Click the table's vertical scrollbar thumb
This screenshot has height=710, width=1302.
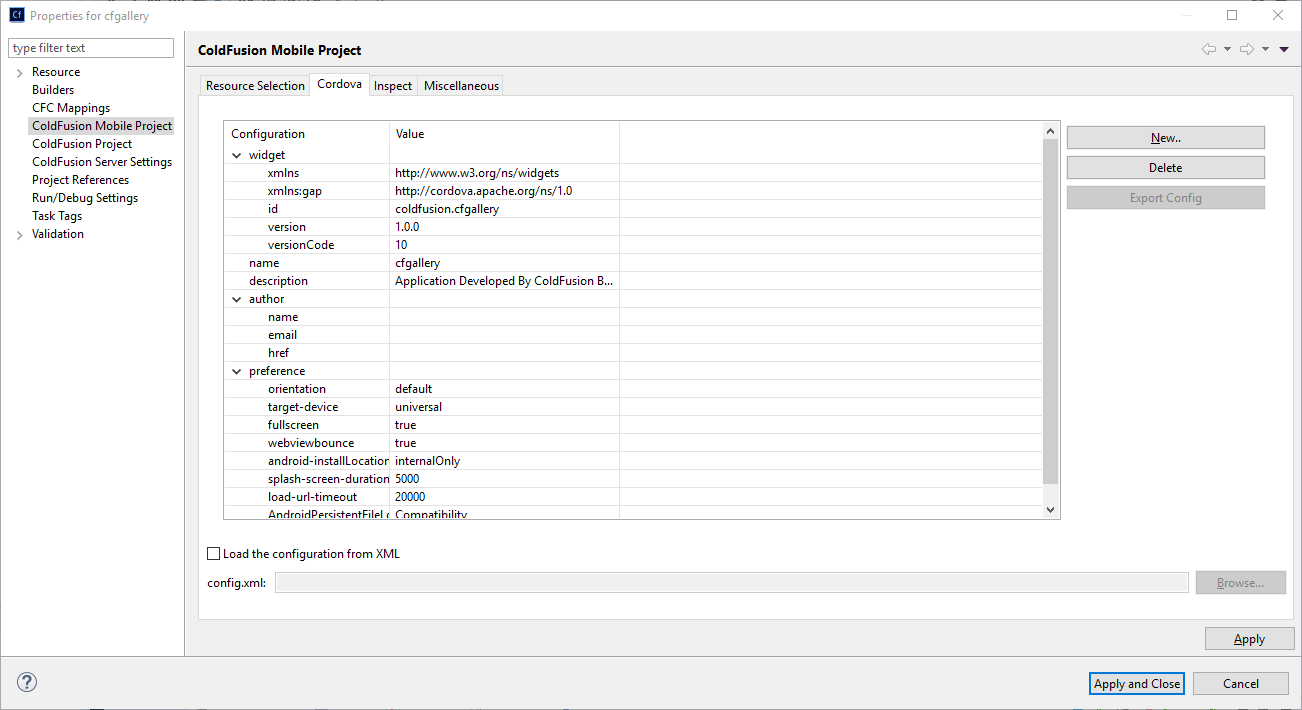[x=1050, y=312]
